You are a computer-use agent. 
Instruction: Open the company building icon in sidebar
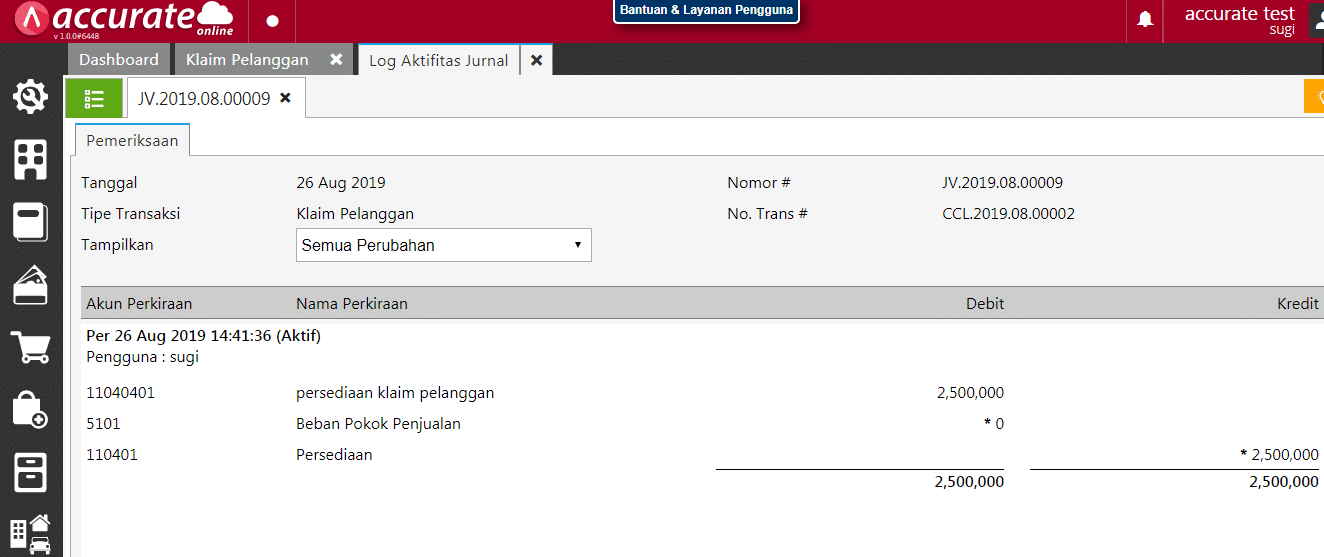(x=31, y=159)
